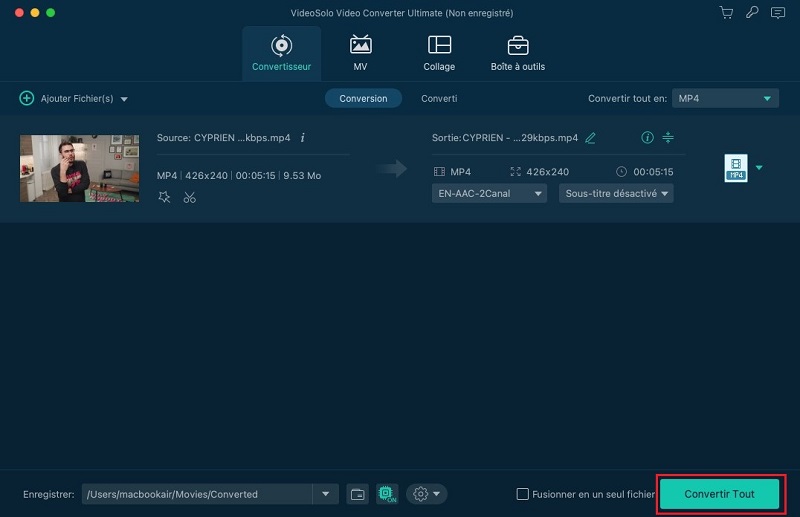800x517 pixels.
Task: Open the registration key icon
Action: 750,13
